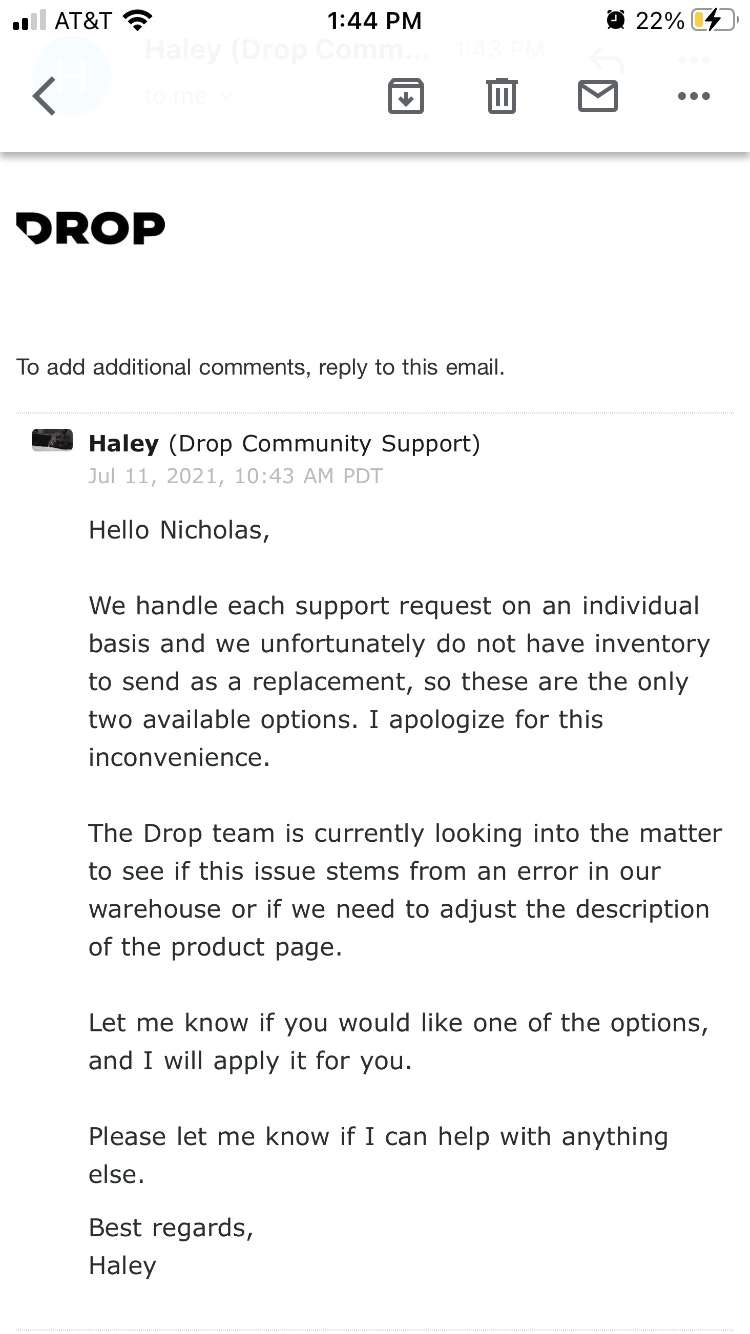The width and height of the screenshot is (750, 1334).
Task: Tap the 1:44 PM status bar clock
Action: pos(375,20)
